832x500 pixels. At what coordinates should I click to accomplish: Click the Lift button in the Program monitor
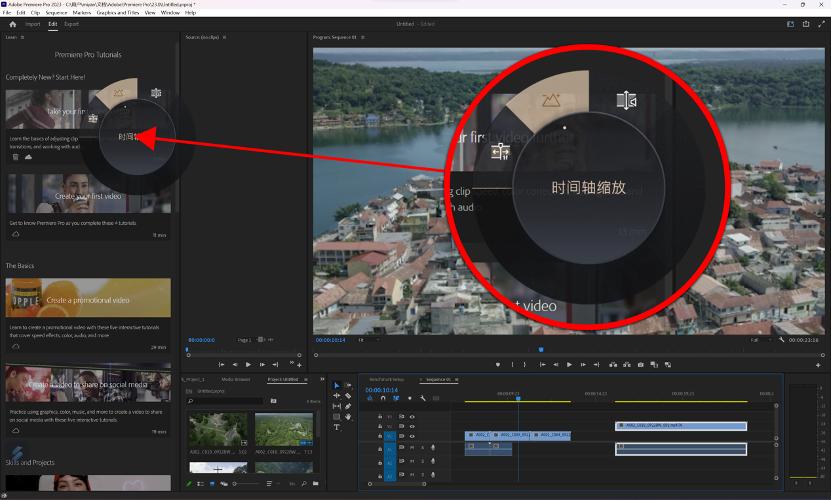pyautogui.click(x=613, y=365)
